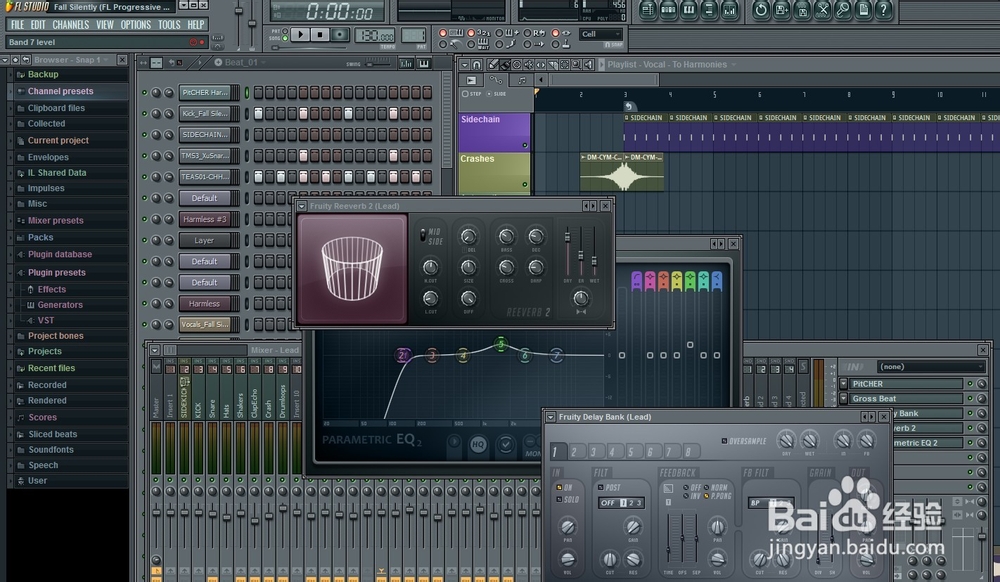Click the undo history icon
This screenshot has width=1000, height=582.
761,10
